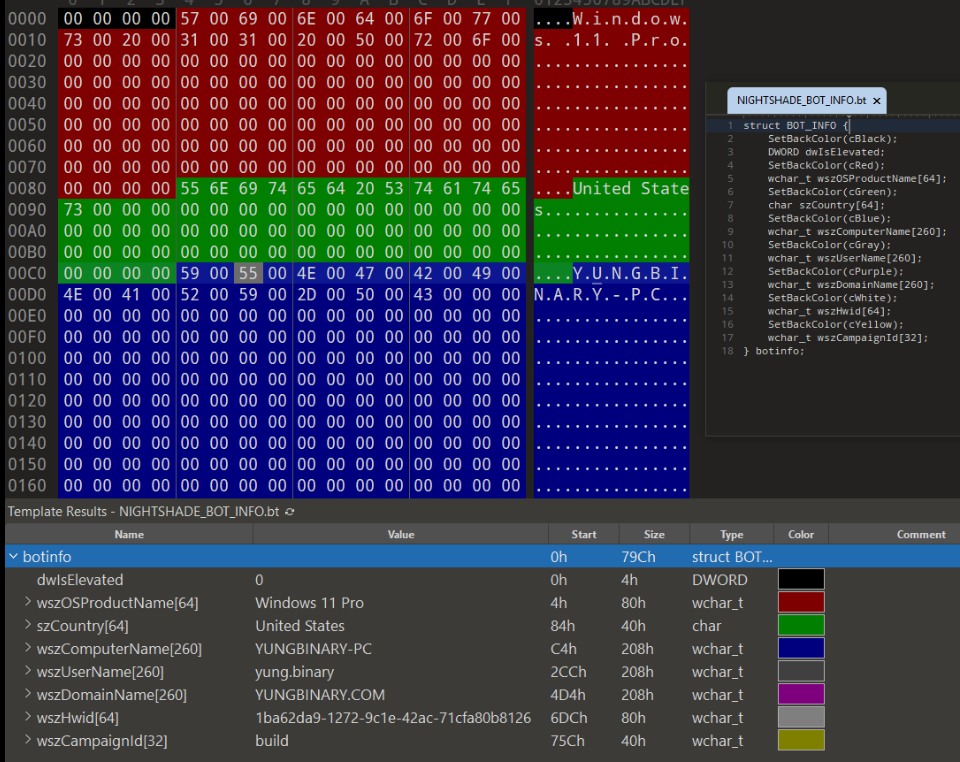The height and width of the screenshot is (762, 960).
Task: Sort results by the Size column header
Action: pos(654,534)
